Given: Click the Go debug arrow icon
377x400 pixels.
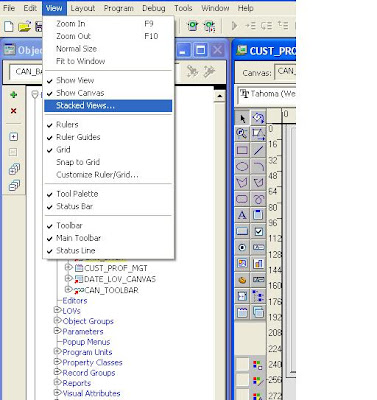Looking at the screenshot, I should [x=234, y=26].
